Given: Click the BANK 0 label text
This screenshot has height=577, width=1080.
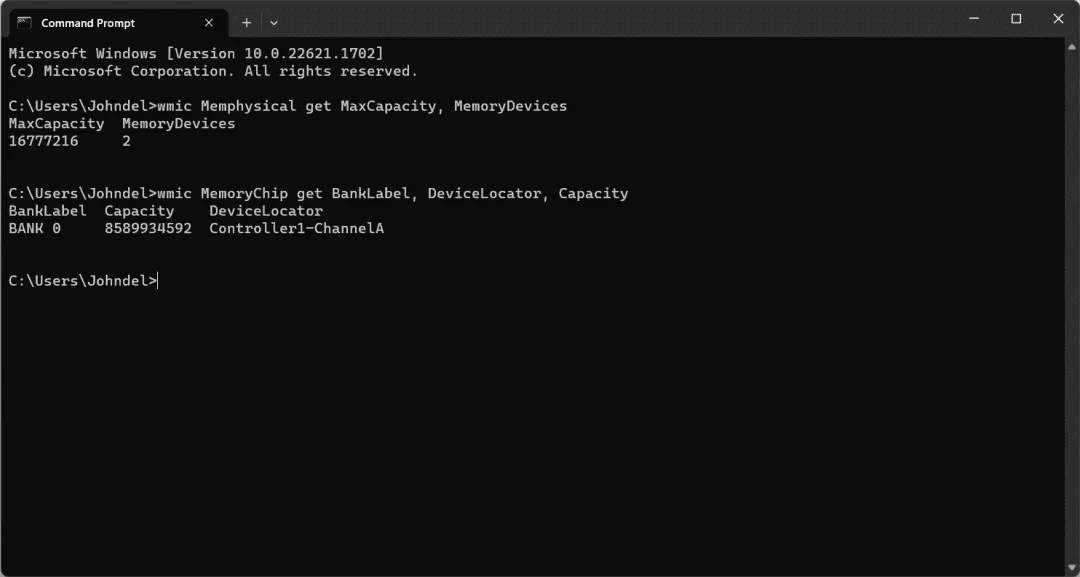Looking at the screenshot, I should click(x=34, y=229).
